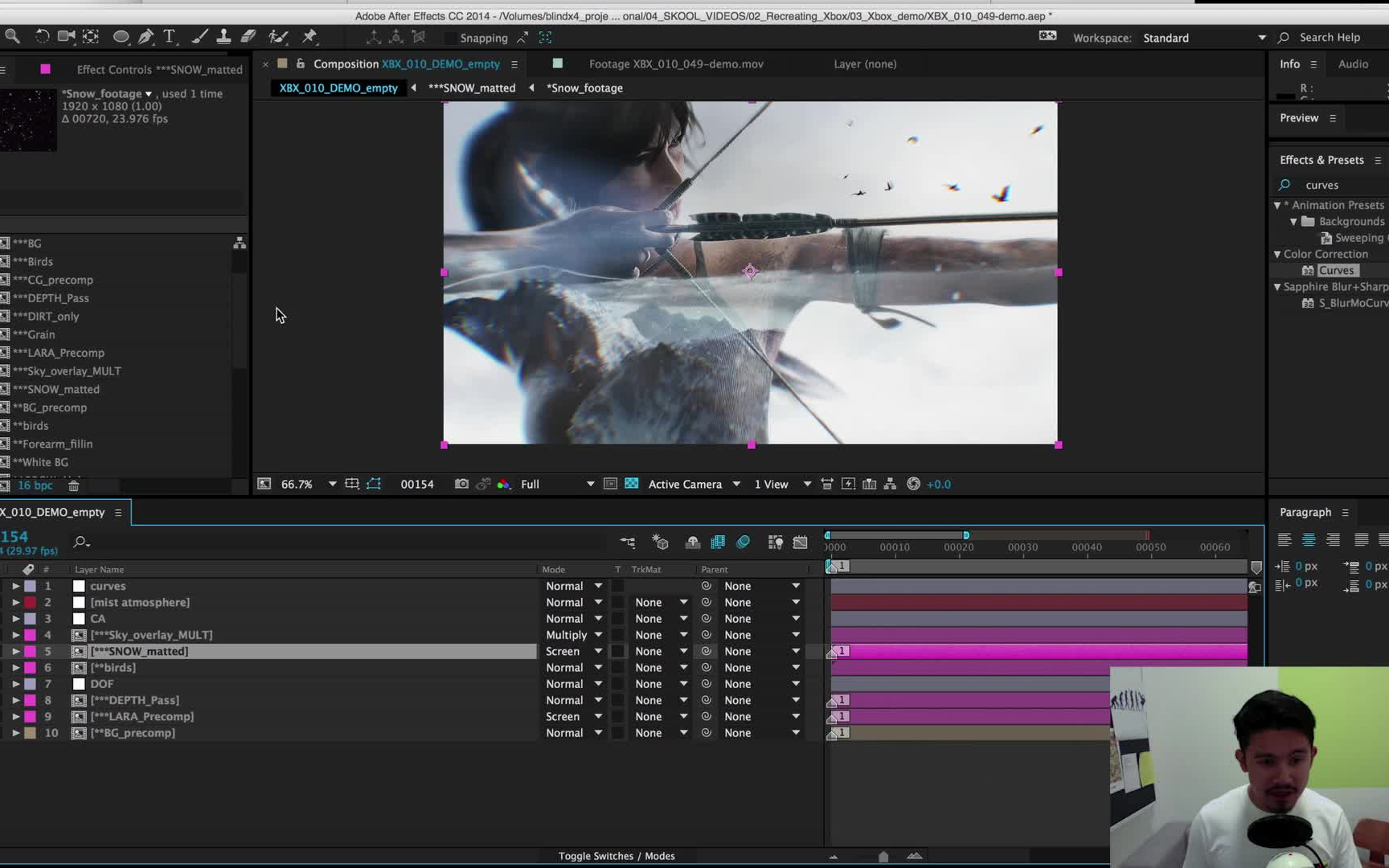This screenshot has width=1389, height=868.
Task: Click the Frame Blending enable icon
Action: pos(718,542)
